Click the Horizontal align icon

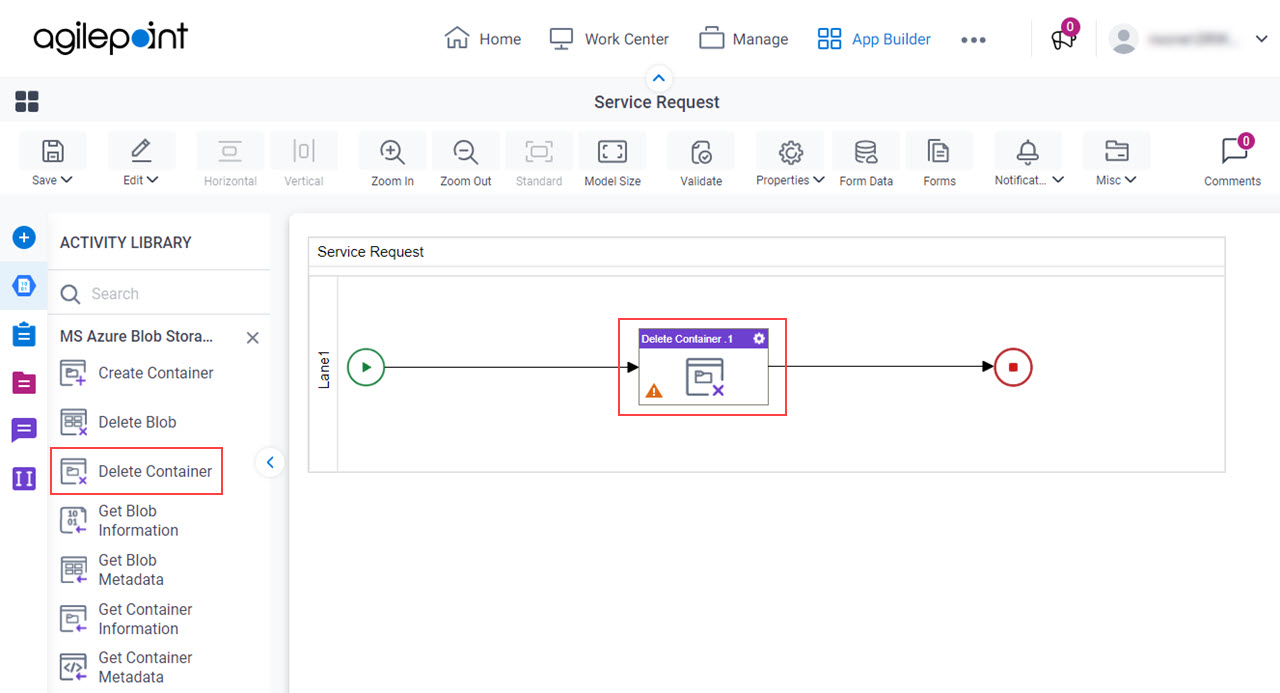(230, 151)
